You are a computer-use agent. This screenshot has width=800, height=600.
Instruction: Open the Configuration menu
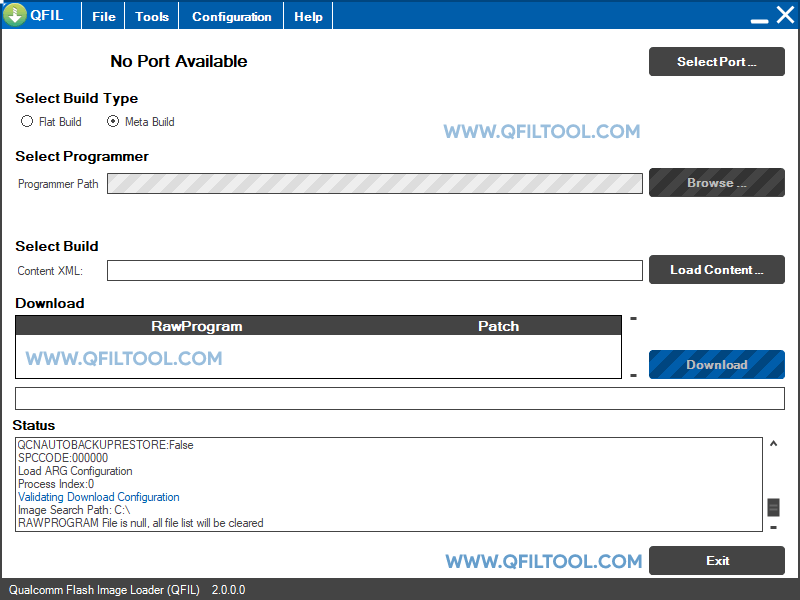click(231, 15)
